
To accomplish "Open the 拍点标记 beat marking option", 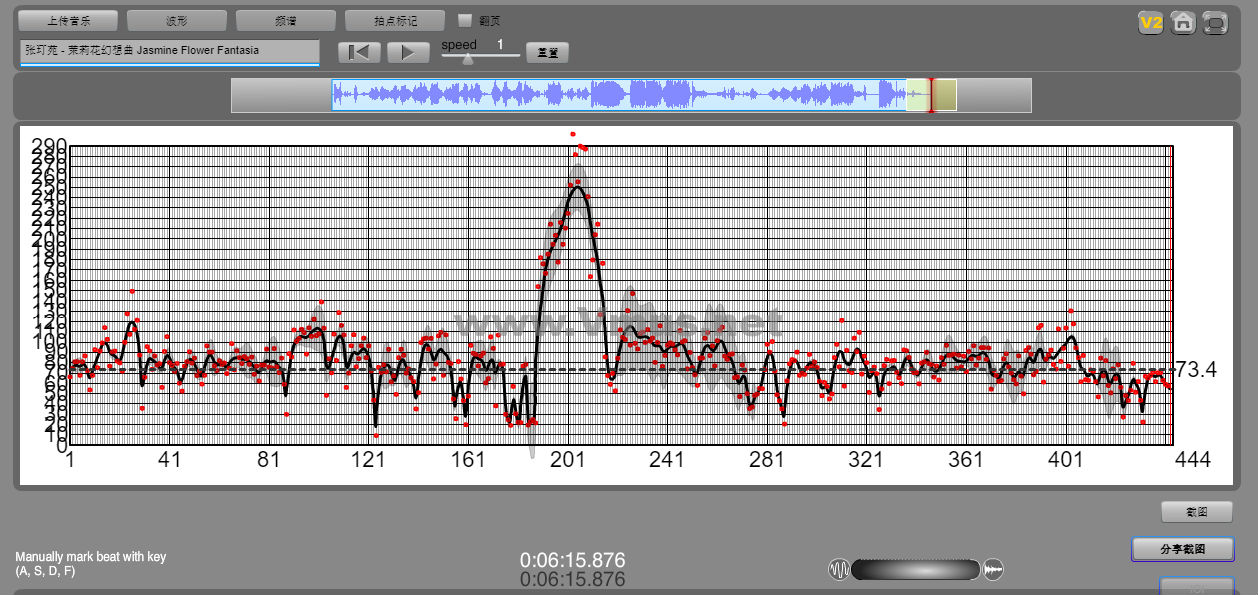I will click(394, 21).
